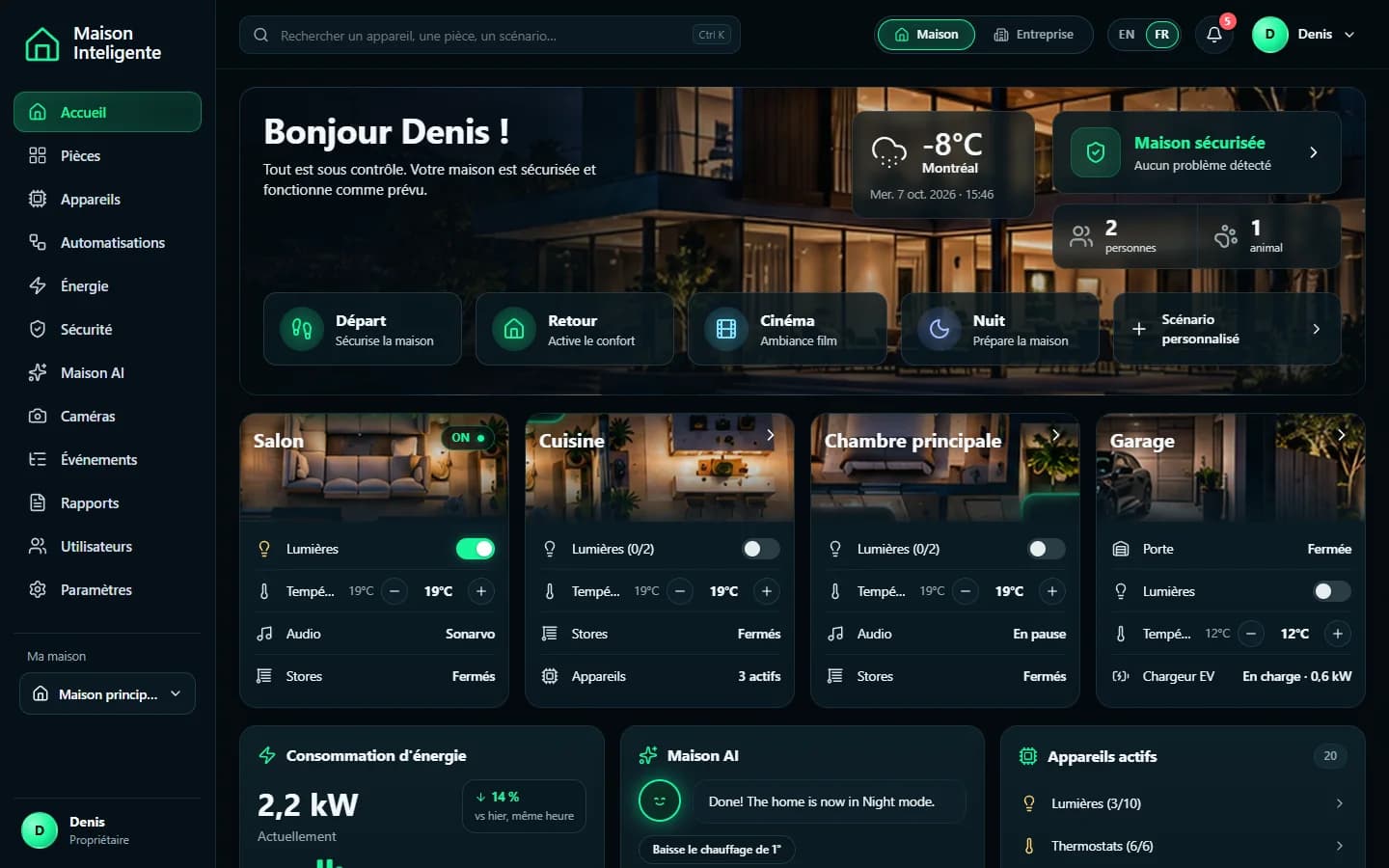Screen dimensions: 1389x868
Task: Decrease Garage temperature with minus button
Action: pyautogui.click(x=1251, y=634)
